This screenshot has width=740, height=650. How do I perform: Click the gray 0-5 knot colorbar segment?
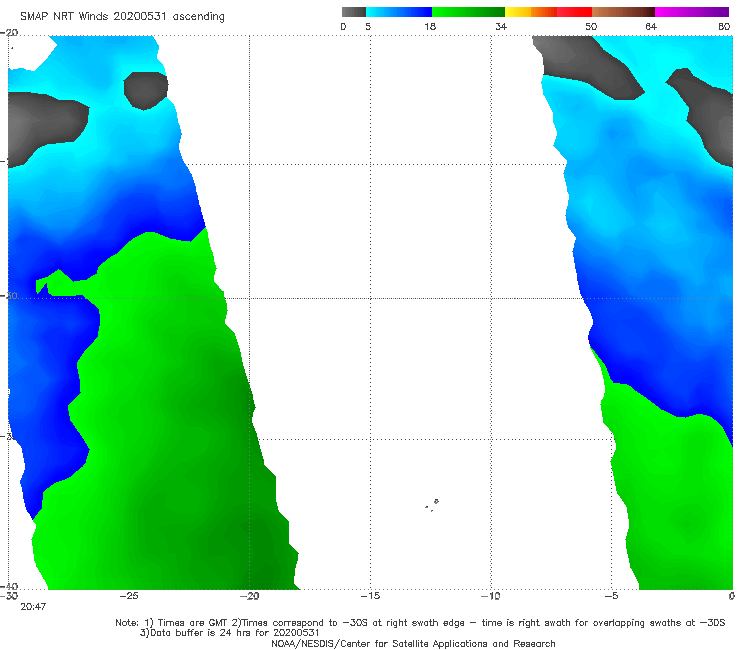(x=353, y=12)
